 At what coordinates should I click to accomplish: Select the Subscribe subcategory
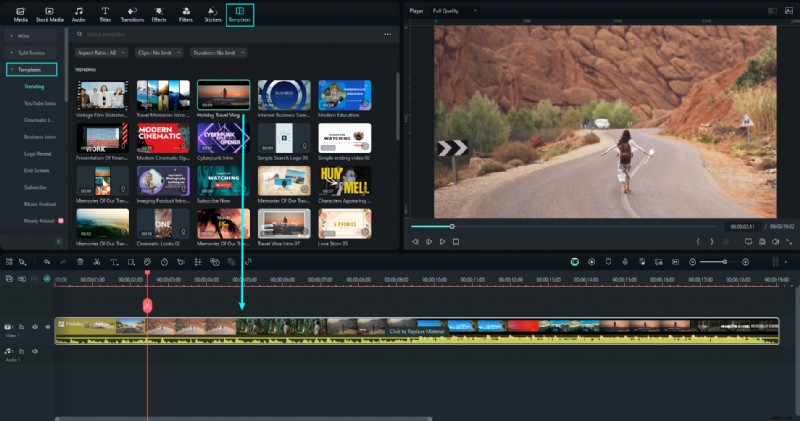35,187
